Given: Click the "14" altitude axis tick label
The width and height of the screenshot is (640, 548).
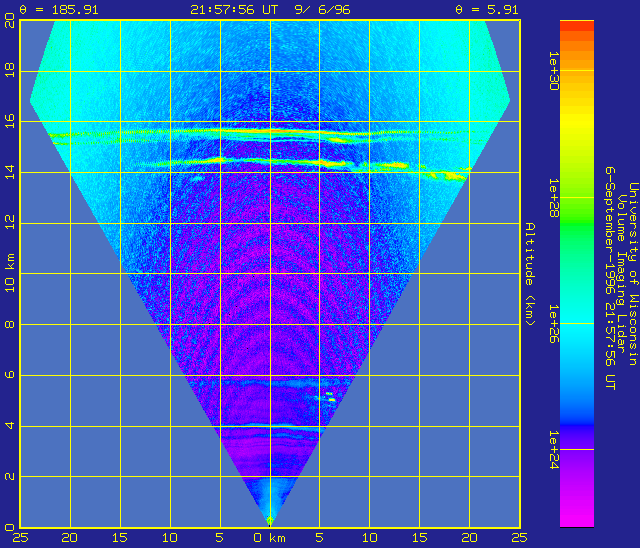Looking at the screenshot, I should pyautogui.click(x=10, y=171).
